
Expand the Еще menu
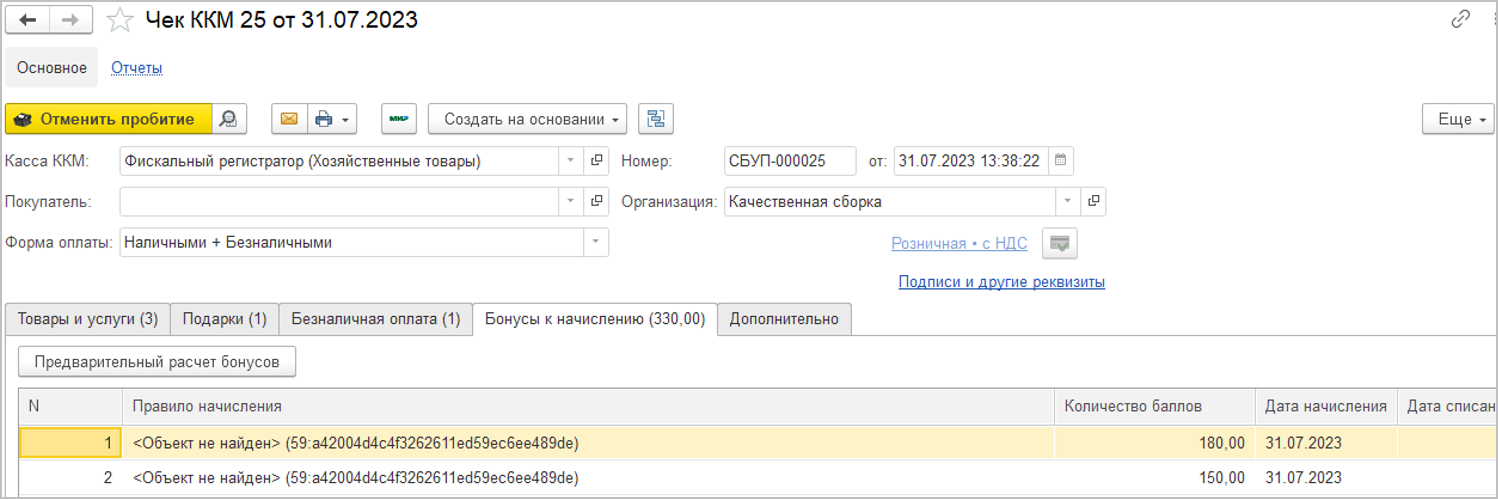coord(1457,119)
